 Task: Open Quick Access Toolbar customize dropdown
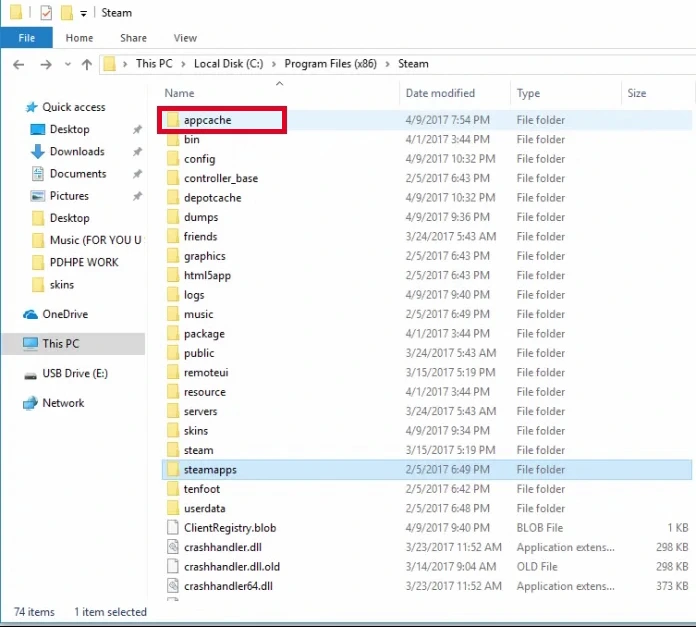pyautogui.click(x=83, y=14)
